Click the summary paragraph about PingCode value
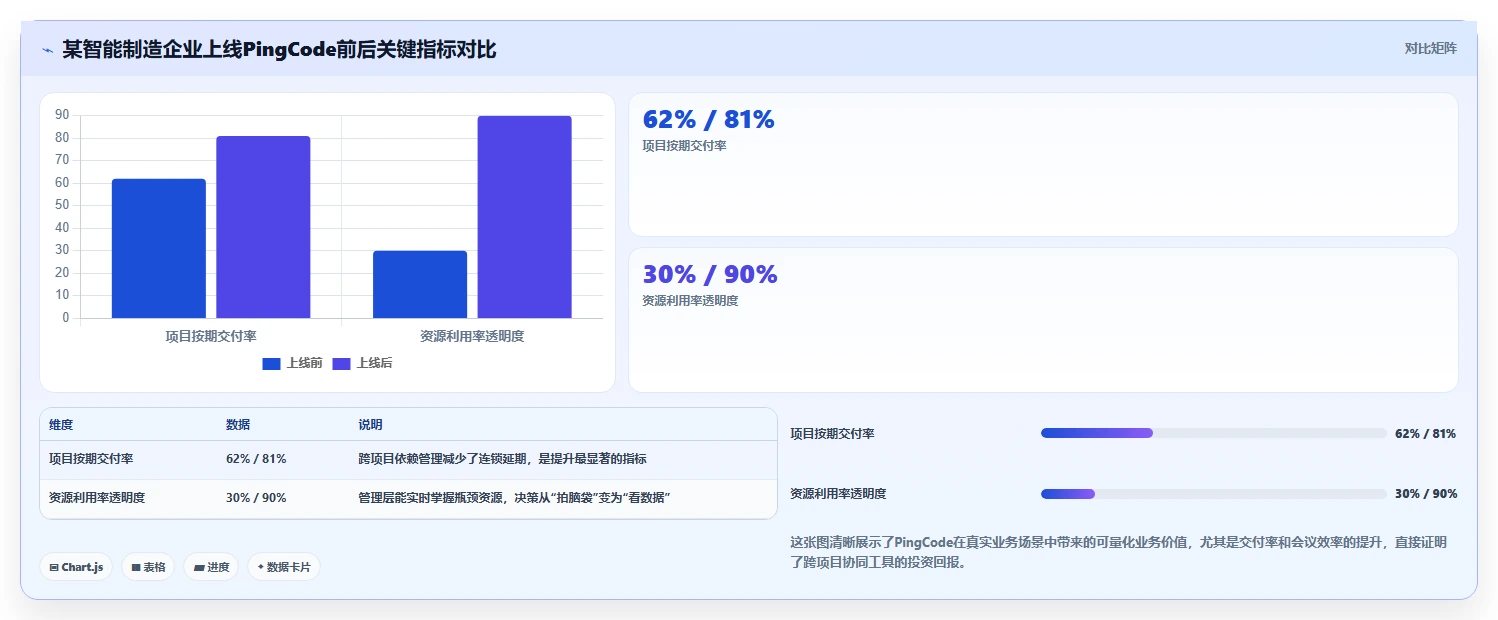 [x=1118, y=552]
